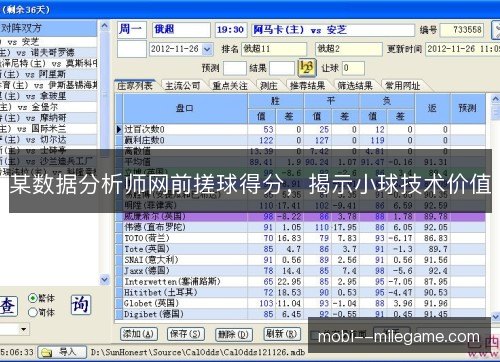Click the 更新时间 field
The height and width of the screenshot is (362, 500).
463,49
